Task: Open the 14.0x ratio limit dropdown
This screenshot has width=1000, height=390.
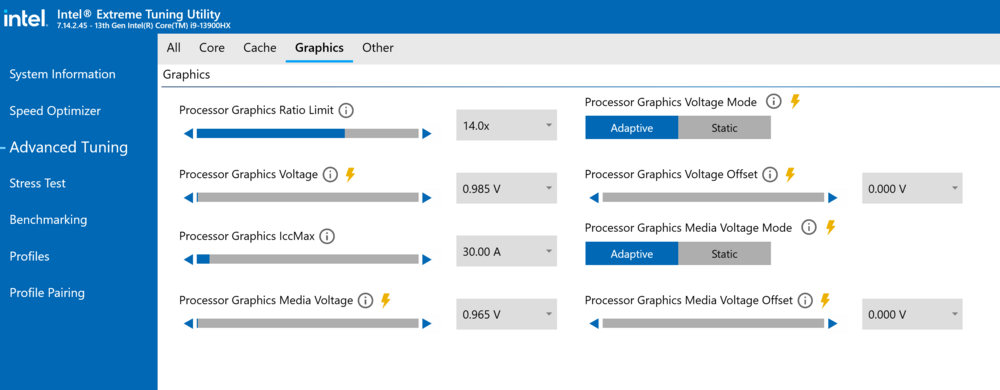Action: pyautogui.click(x=506, y=126)
